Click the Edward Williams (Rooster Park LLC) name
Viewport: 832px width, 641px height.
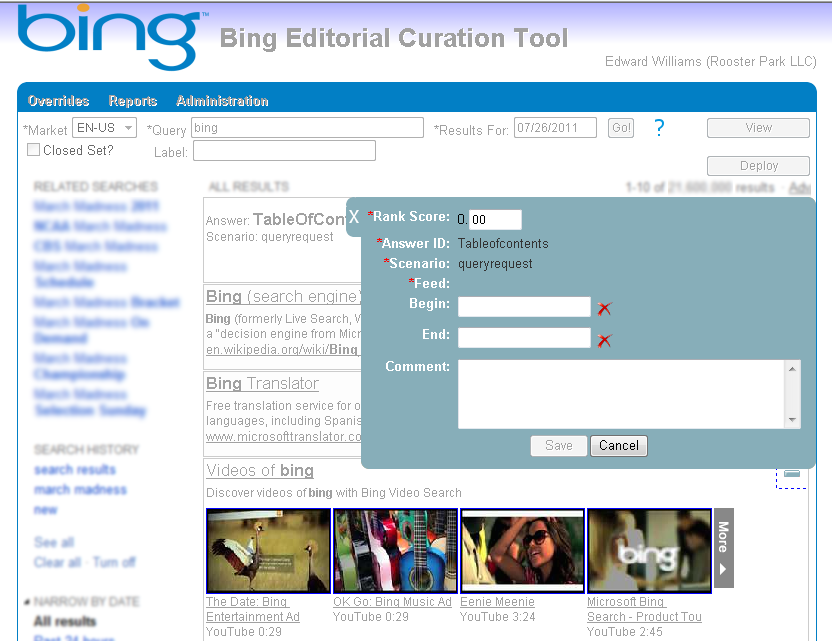[x=710, y=62]
